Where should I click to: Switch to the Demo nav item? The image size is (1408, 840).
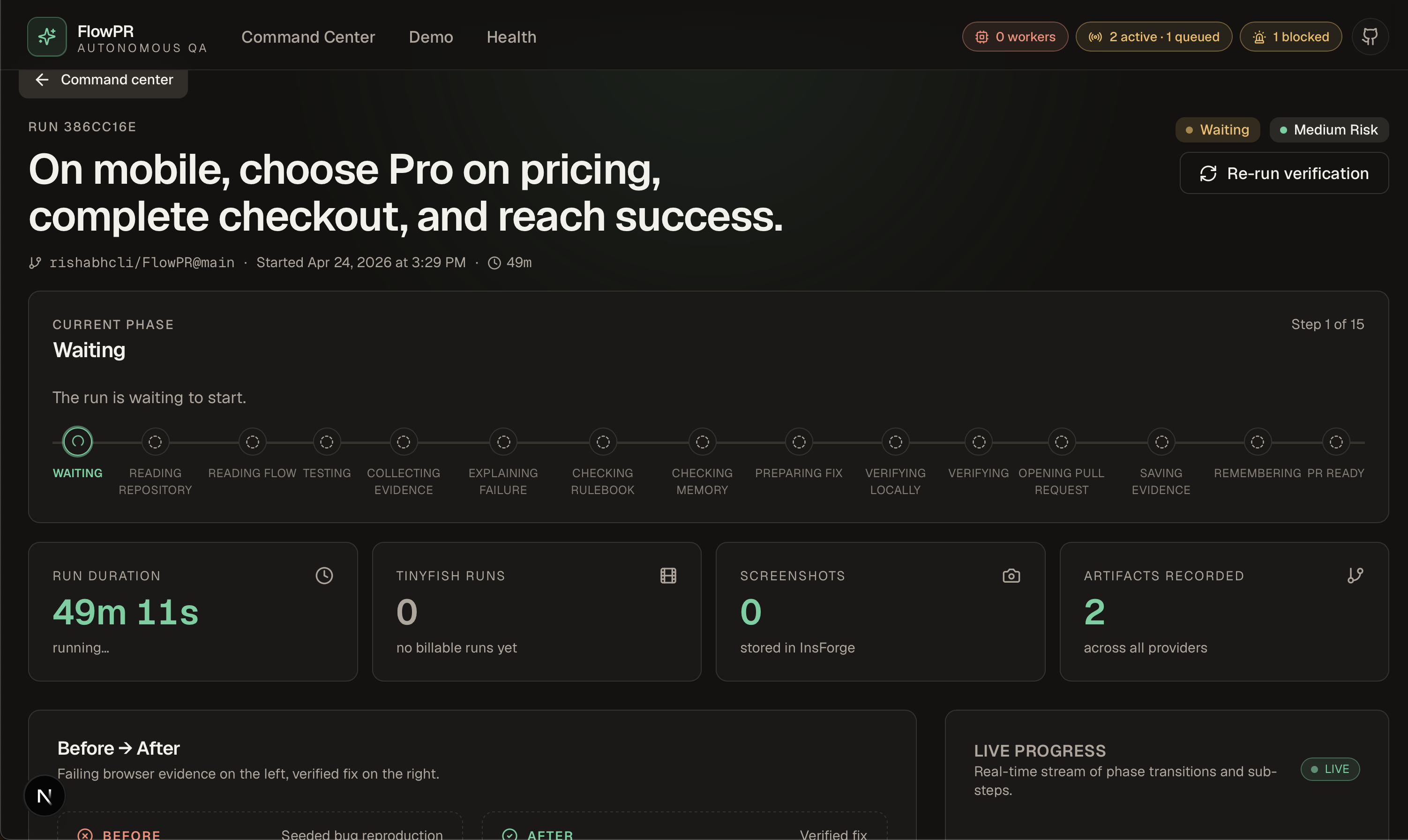(x=431, y=37)
